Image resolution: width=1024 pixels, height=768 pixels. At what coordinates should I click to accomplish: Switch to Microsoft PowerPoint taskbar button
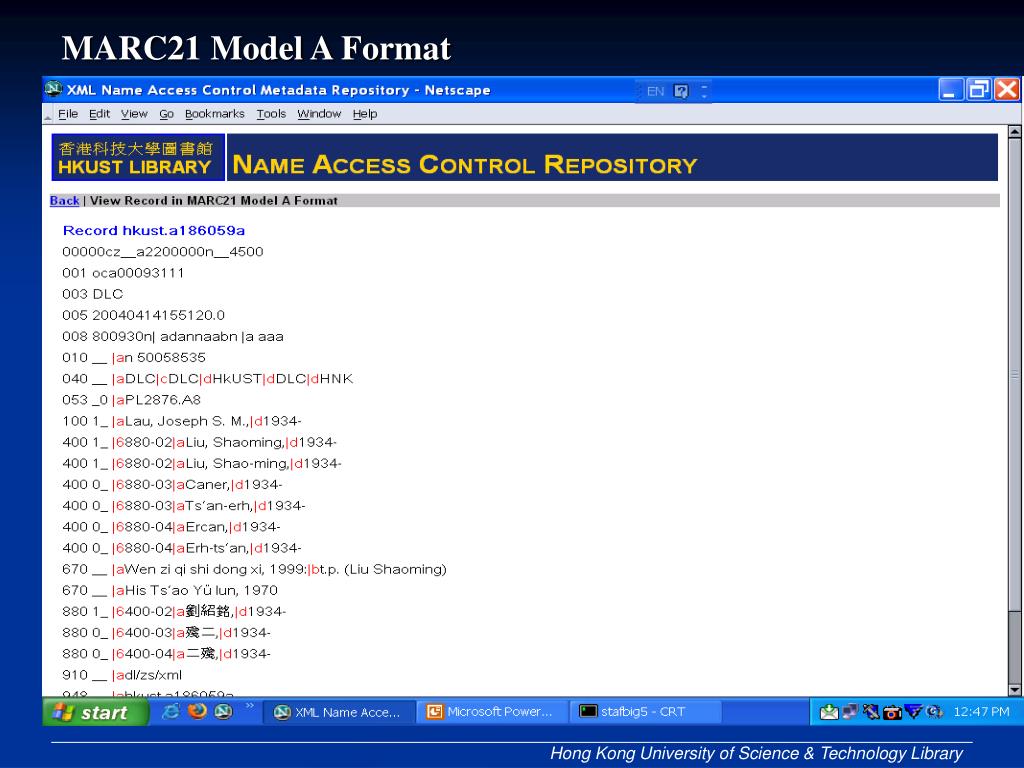tap(493, 712)
